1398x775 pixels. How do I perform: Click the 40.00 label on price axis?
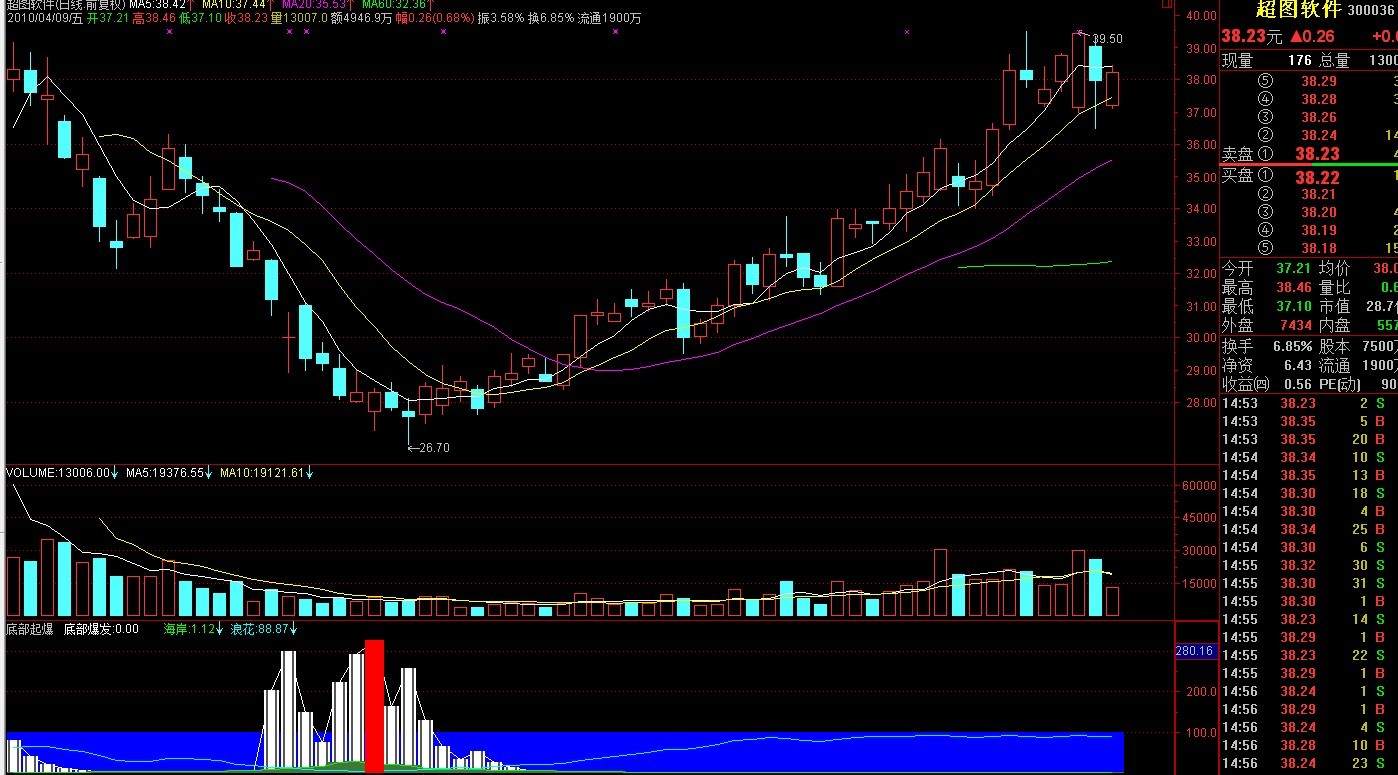pyautogui.click(x=1200, y=16)
